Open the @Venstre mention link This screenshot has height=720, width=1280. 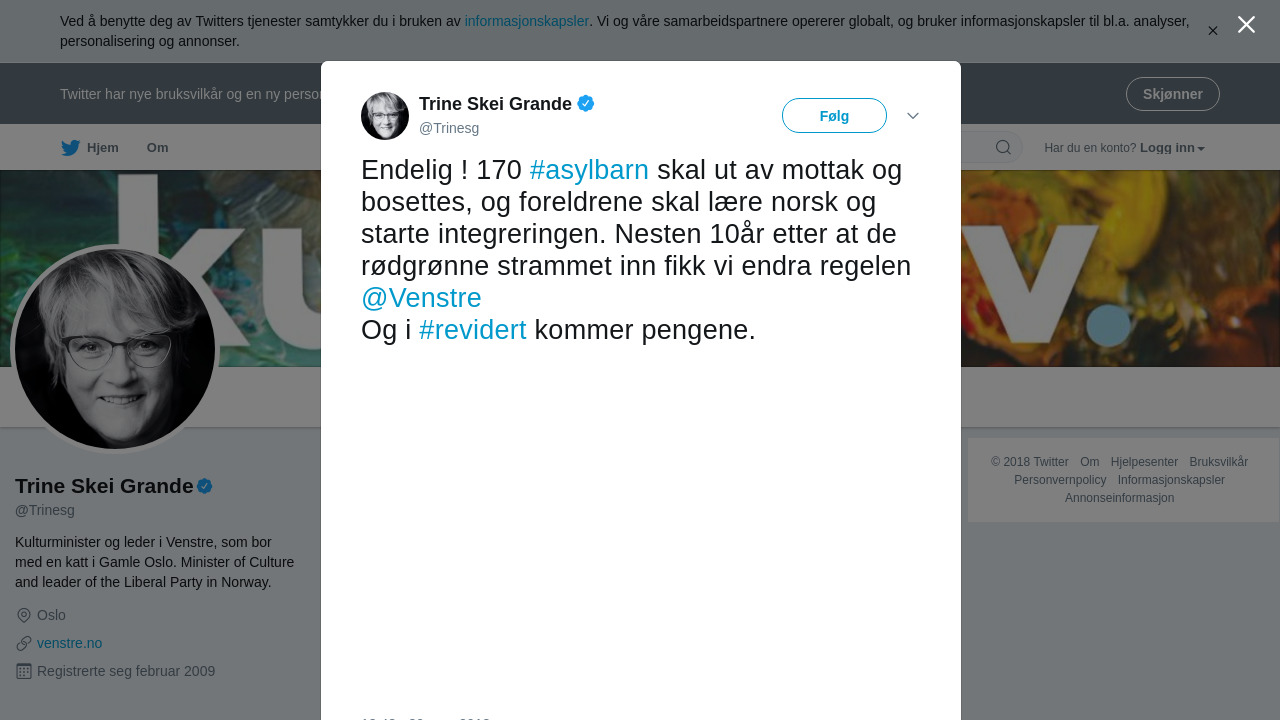[x=421, y=298]
